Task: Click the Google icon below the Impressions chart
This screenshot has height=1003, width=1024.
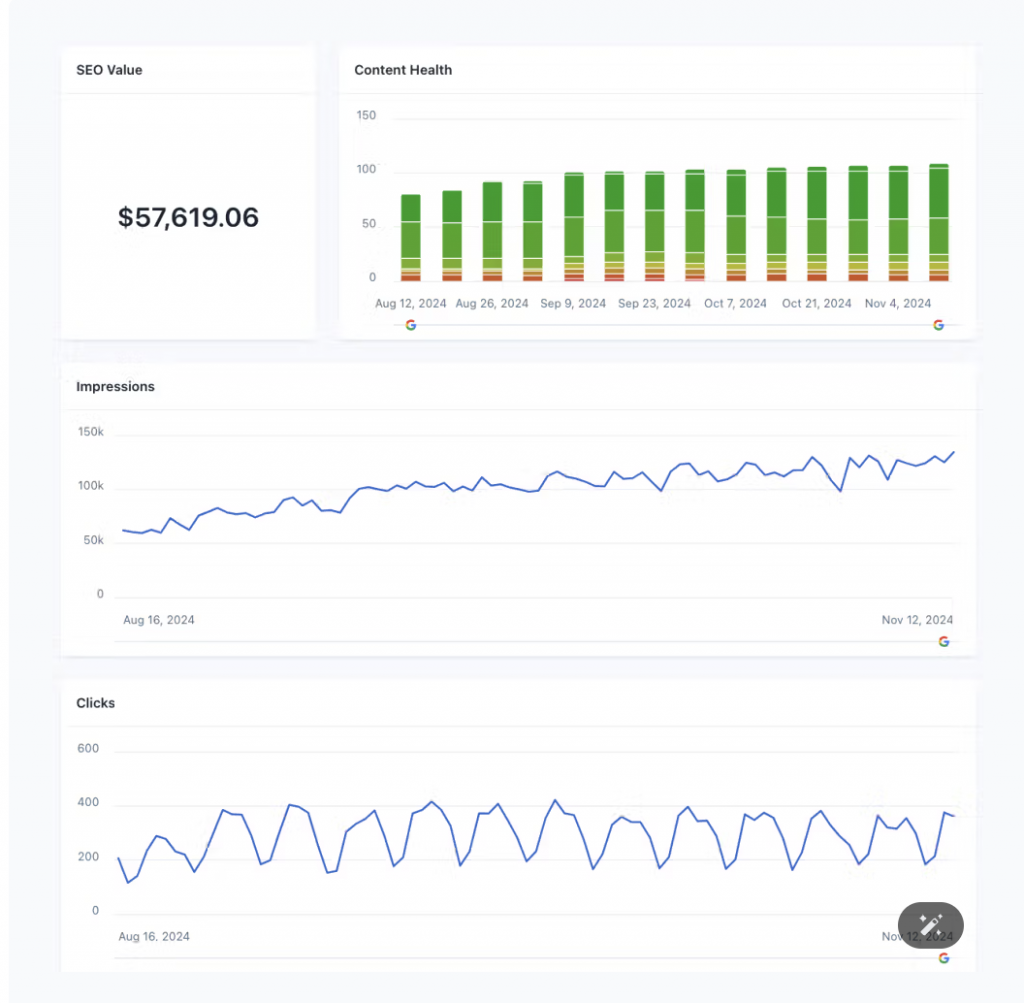Action: [x=944, y=642]
